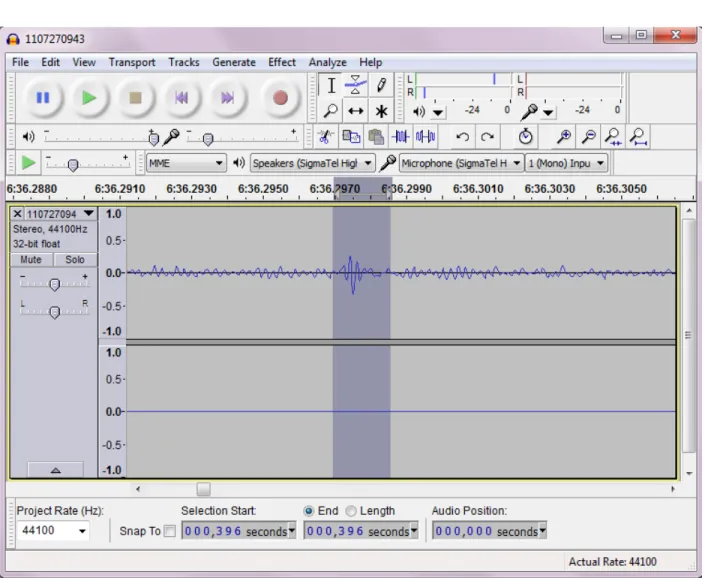Click the Pause transport button
The image size is (705, 578).
point(43,98)
